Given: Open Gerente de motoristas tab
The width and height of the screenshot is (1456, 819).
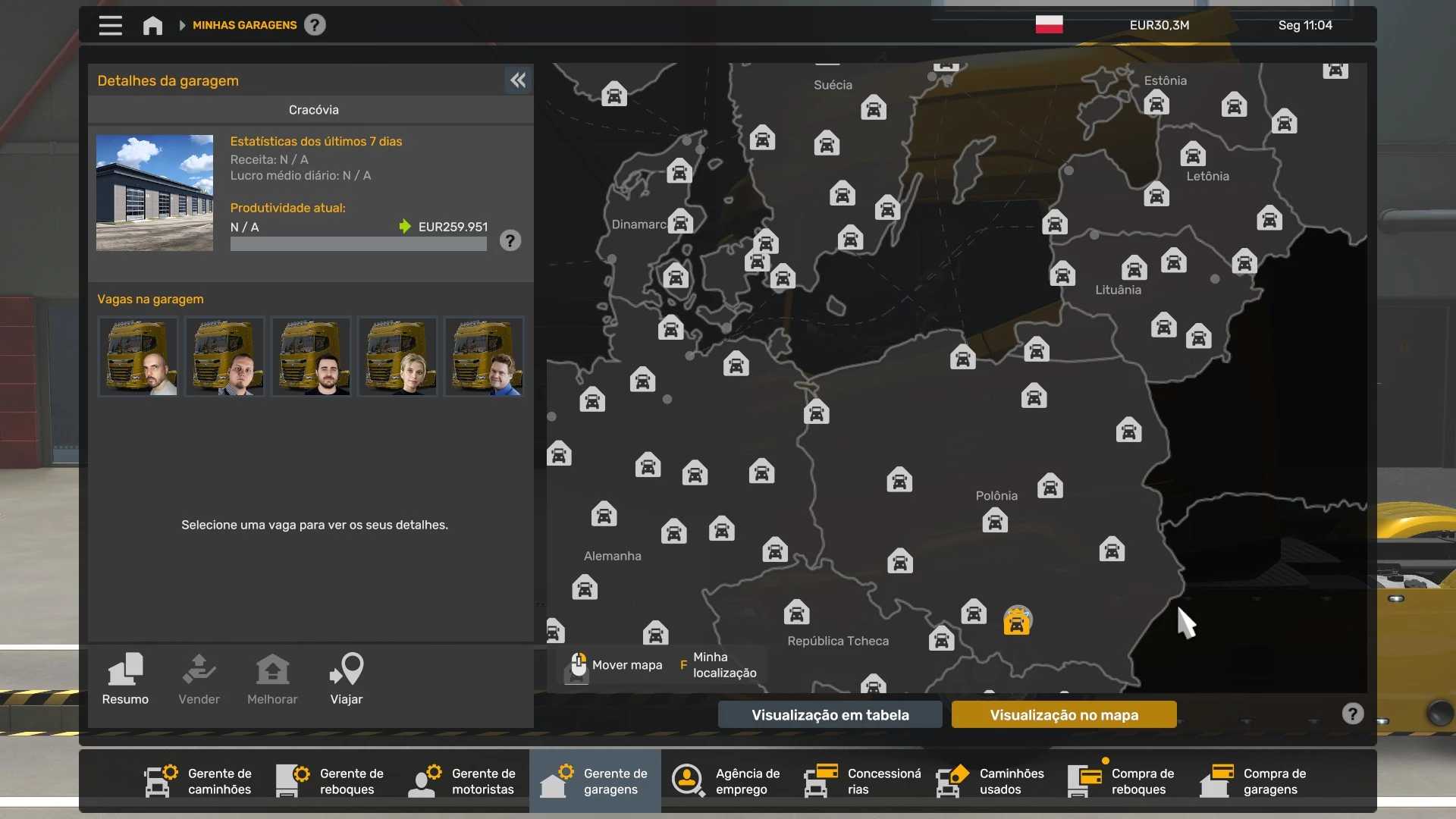Looking at the screenshot, I should pos(463,781).
